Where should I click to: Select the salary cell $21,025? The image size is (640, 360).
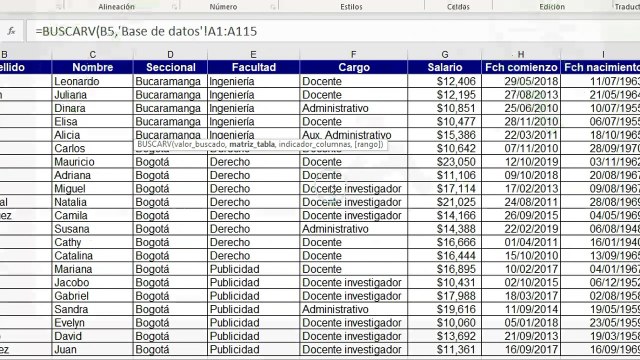pyautogui.click(x=444, y=202)
